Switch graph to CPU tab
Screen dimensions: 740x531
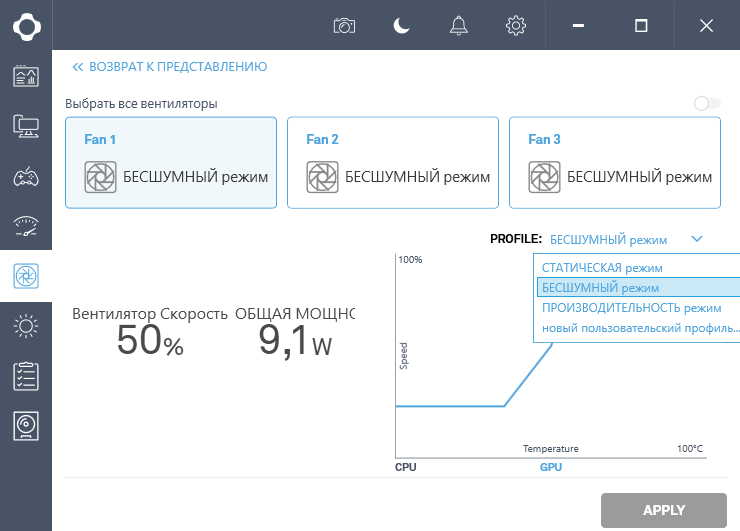pos(406,467)
